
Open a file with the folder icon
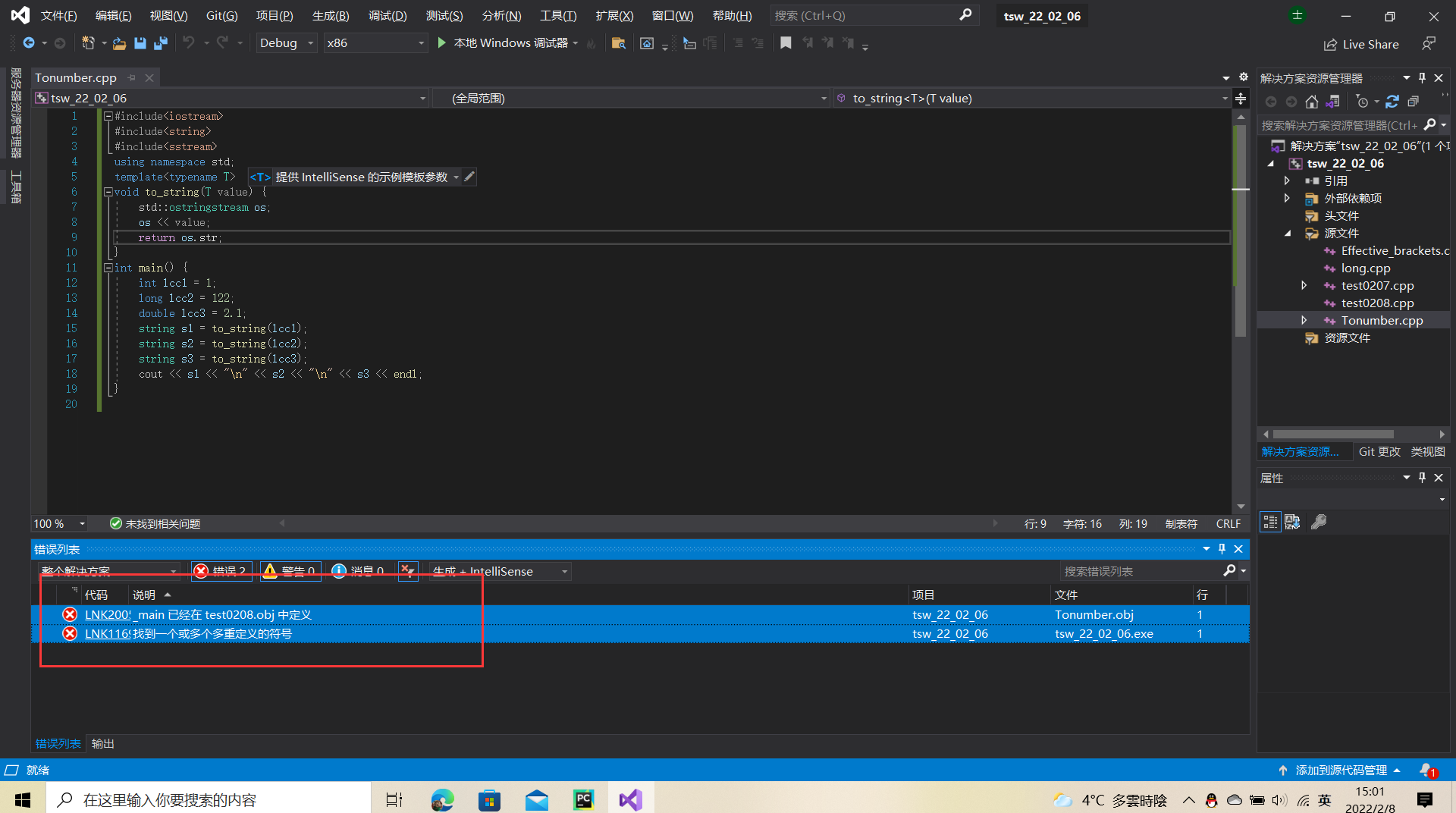coord(119,43)
